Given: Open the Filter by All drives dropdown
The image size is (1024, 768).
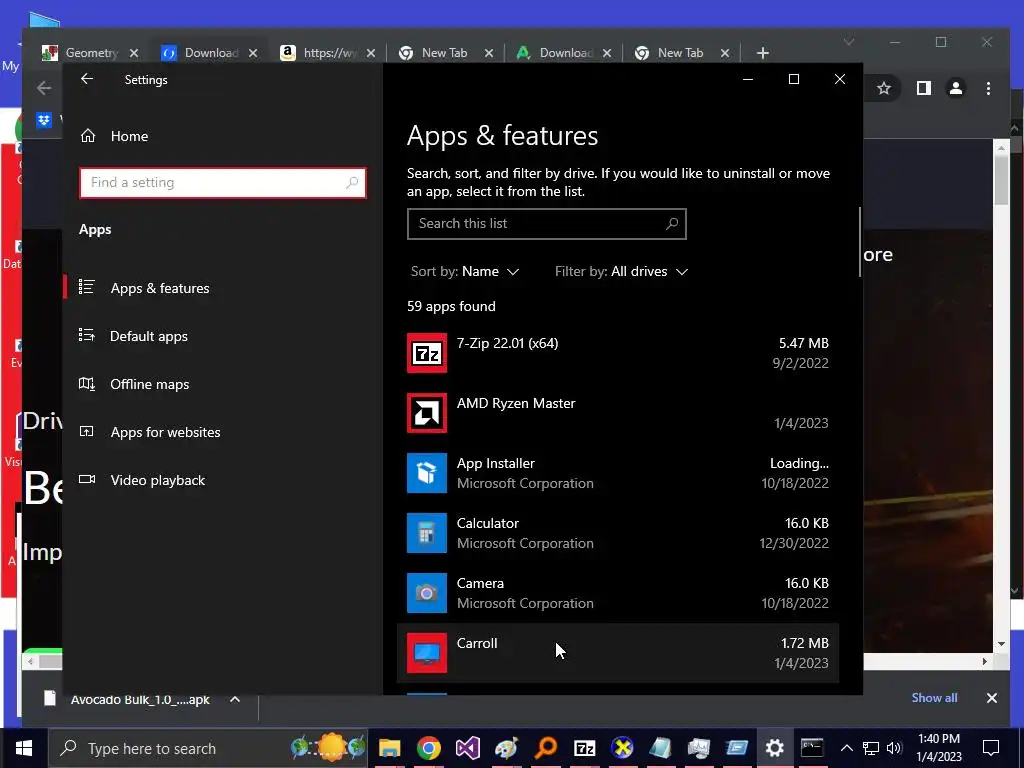Looking at the screenshot, I should pos(621,272).
